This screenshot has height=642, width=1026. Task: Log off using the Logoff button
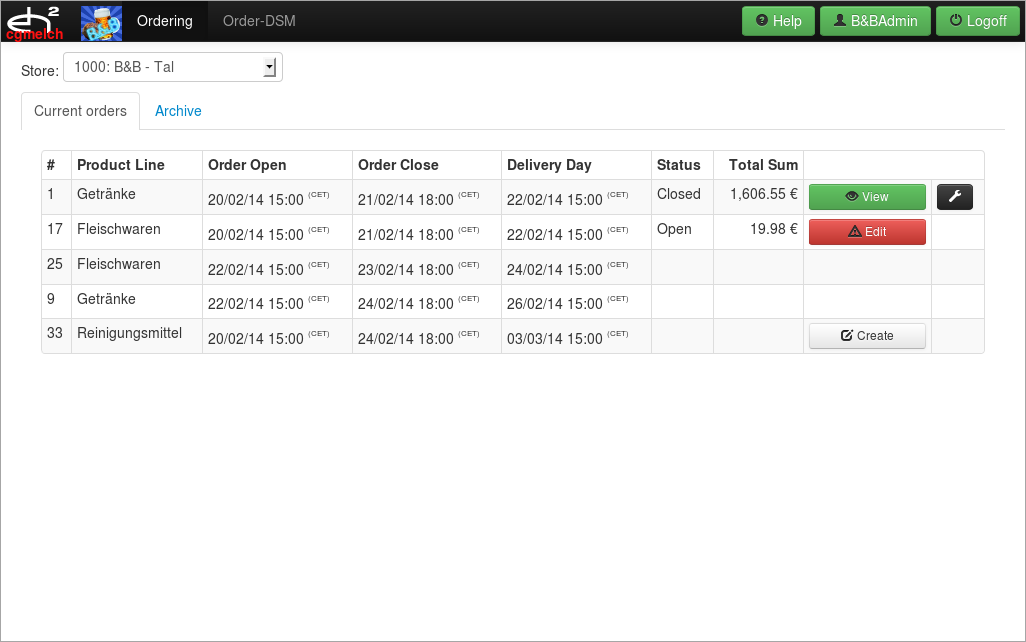[977, 21]
